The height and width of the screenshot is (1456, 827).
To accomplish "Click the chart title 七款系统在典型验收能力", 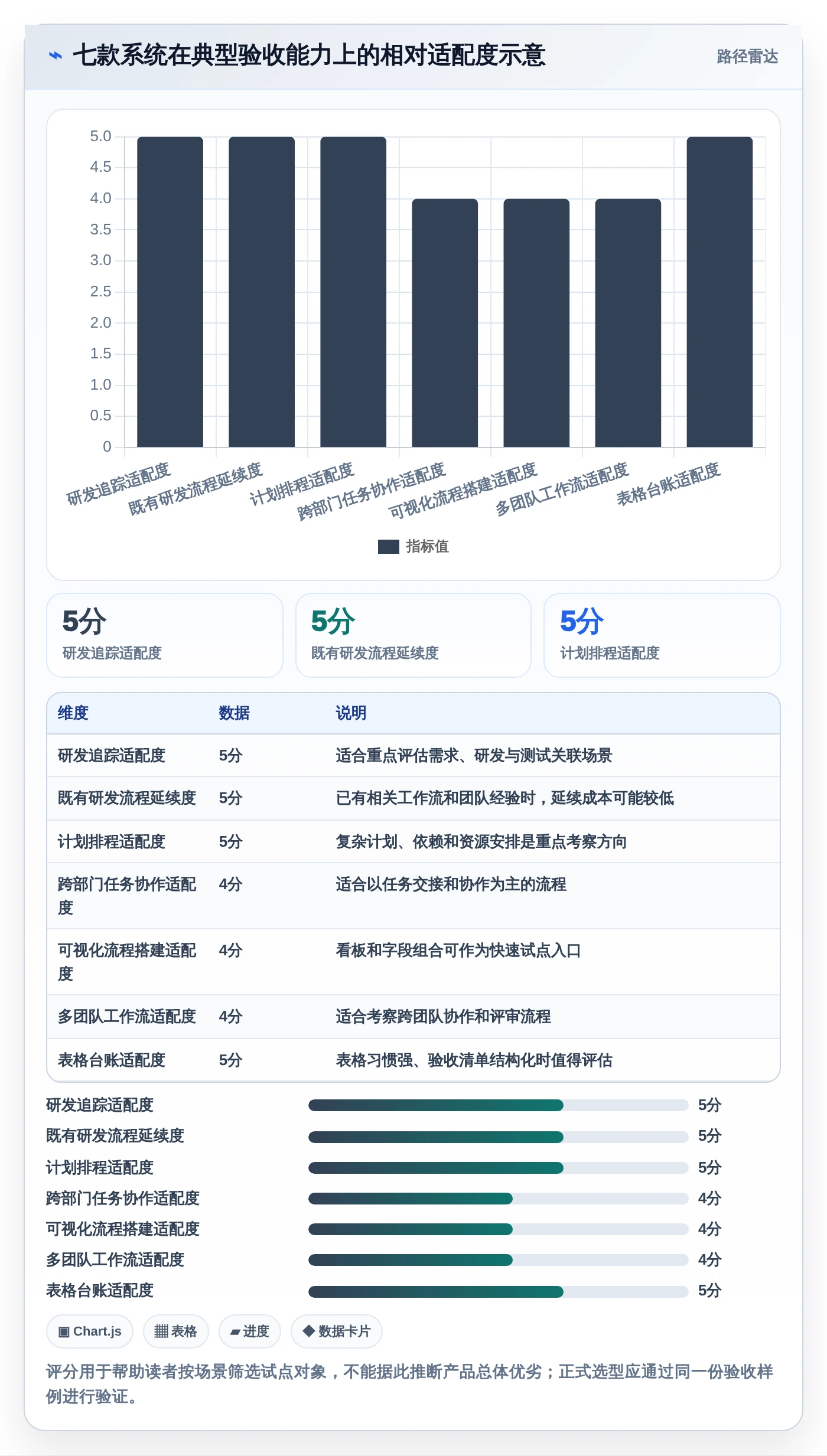I will point(309,56).
